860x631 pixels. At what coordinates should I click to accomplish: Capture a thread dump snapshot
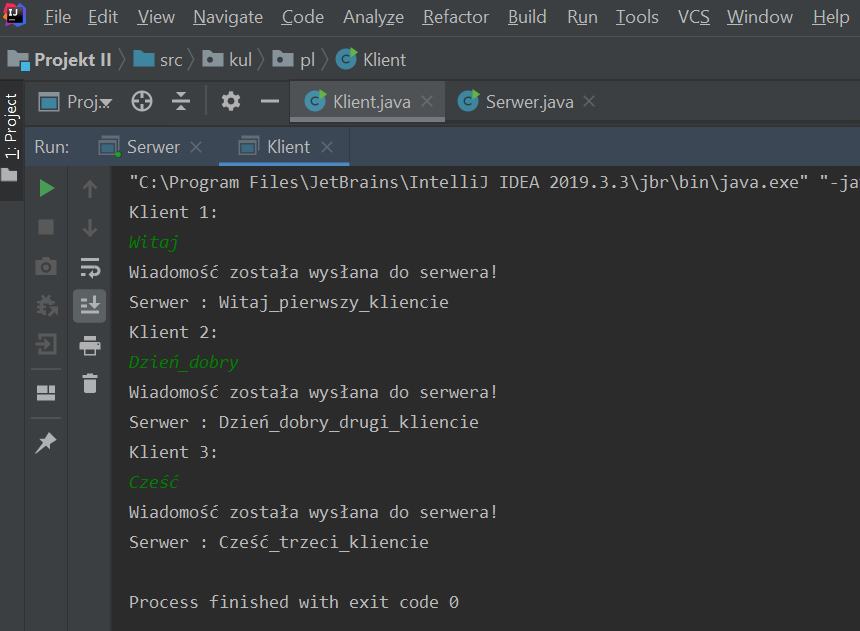point(45,267)
